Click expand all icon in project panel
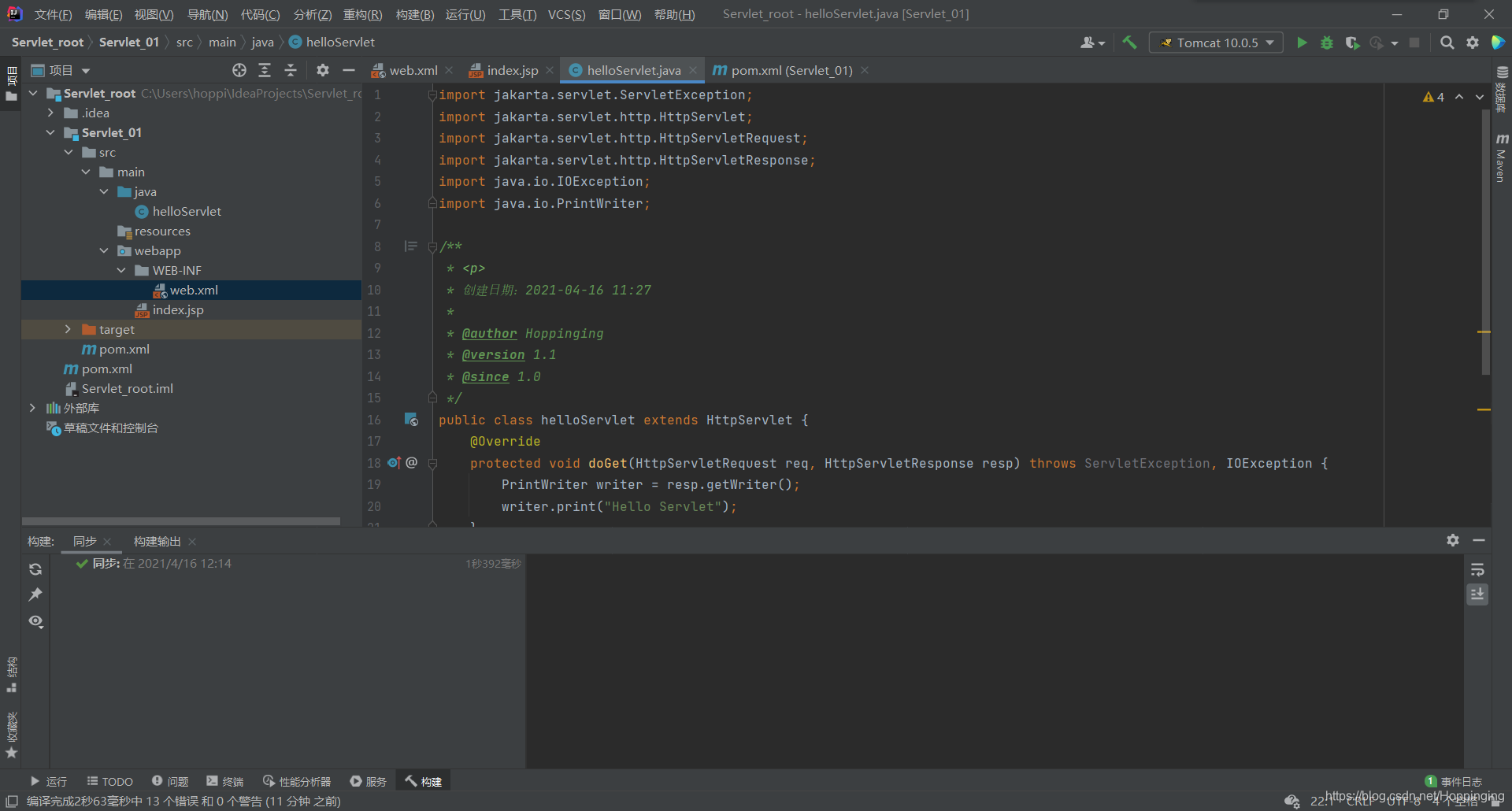The width and height of the screenshot is (1512, 811). [265, 70]
